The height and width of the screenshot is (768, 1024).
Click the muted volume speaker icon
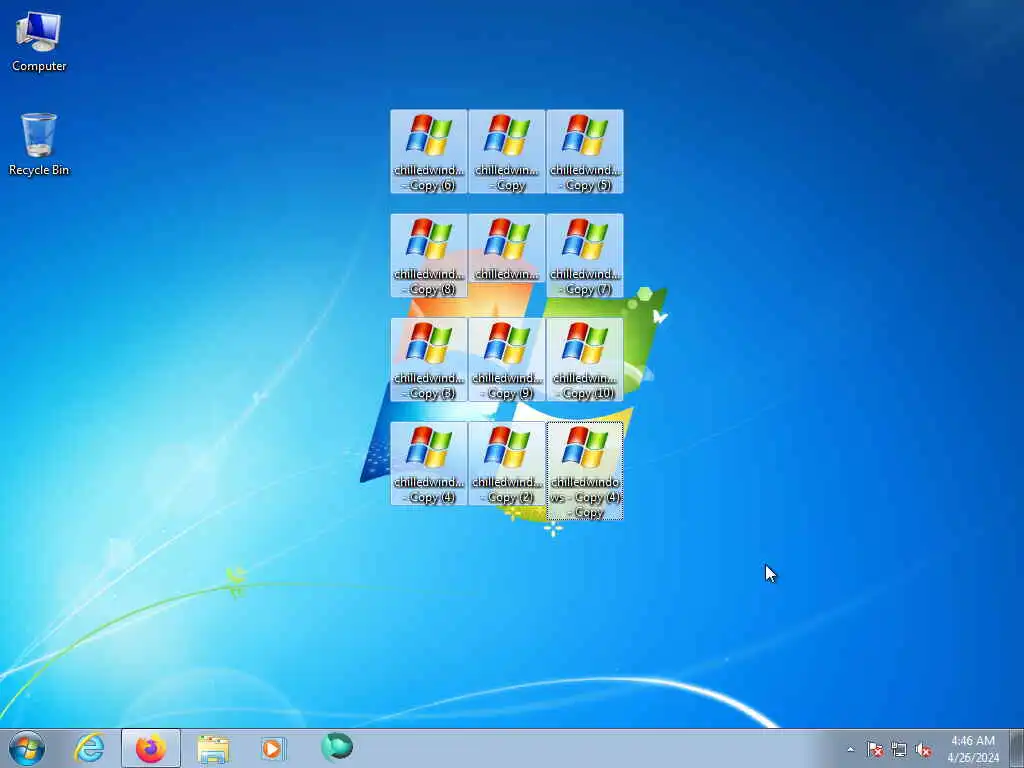pos(923,750)
